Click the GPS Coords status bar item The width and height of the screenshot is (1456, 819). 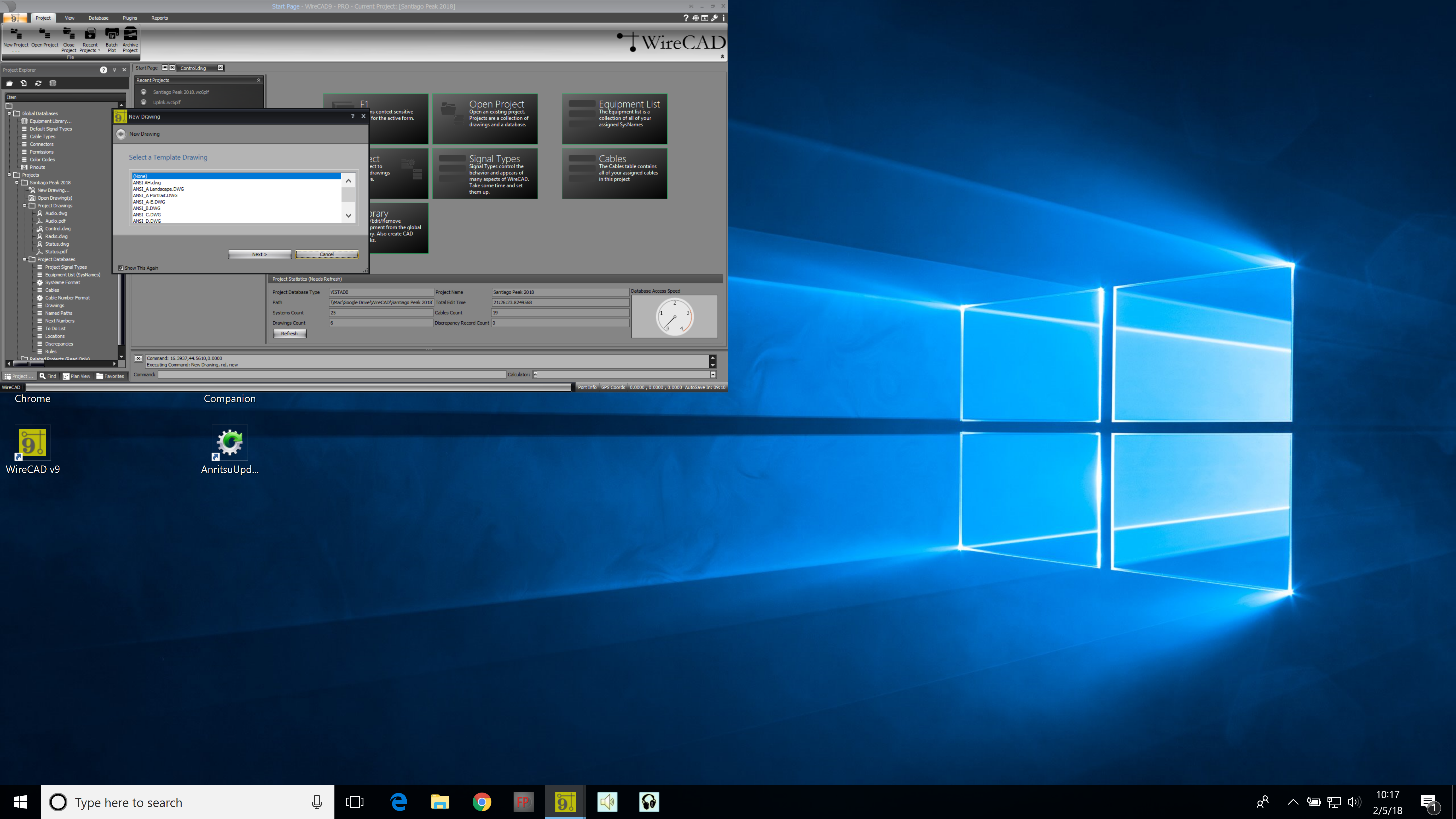(613, 387)
